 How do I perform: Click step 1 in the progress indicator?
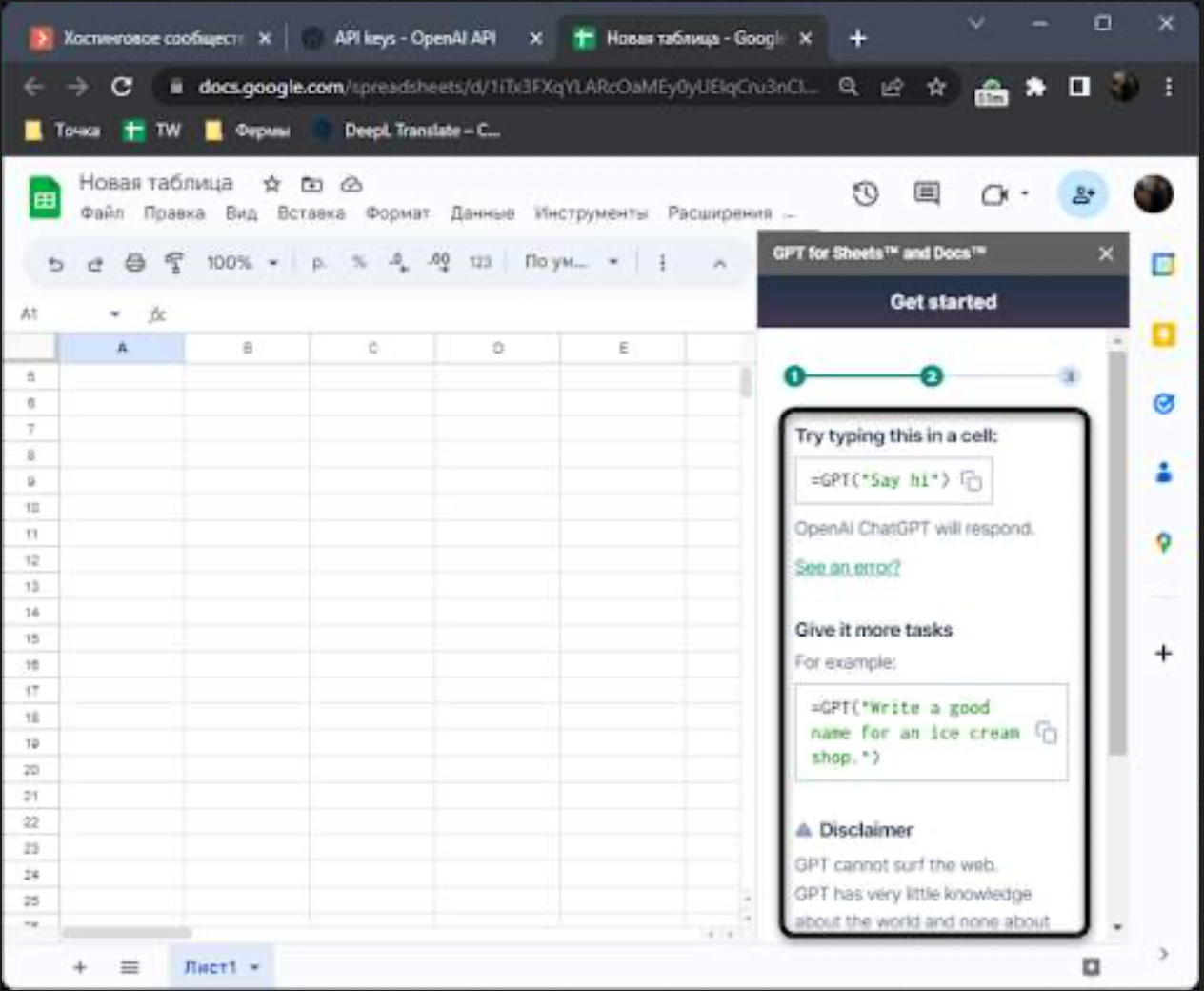pos(794,376)
